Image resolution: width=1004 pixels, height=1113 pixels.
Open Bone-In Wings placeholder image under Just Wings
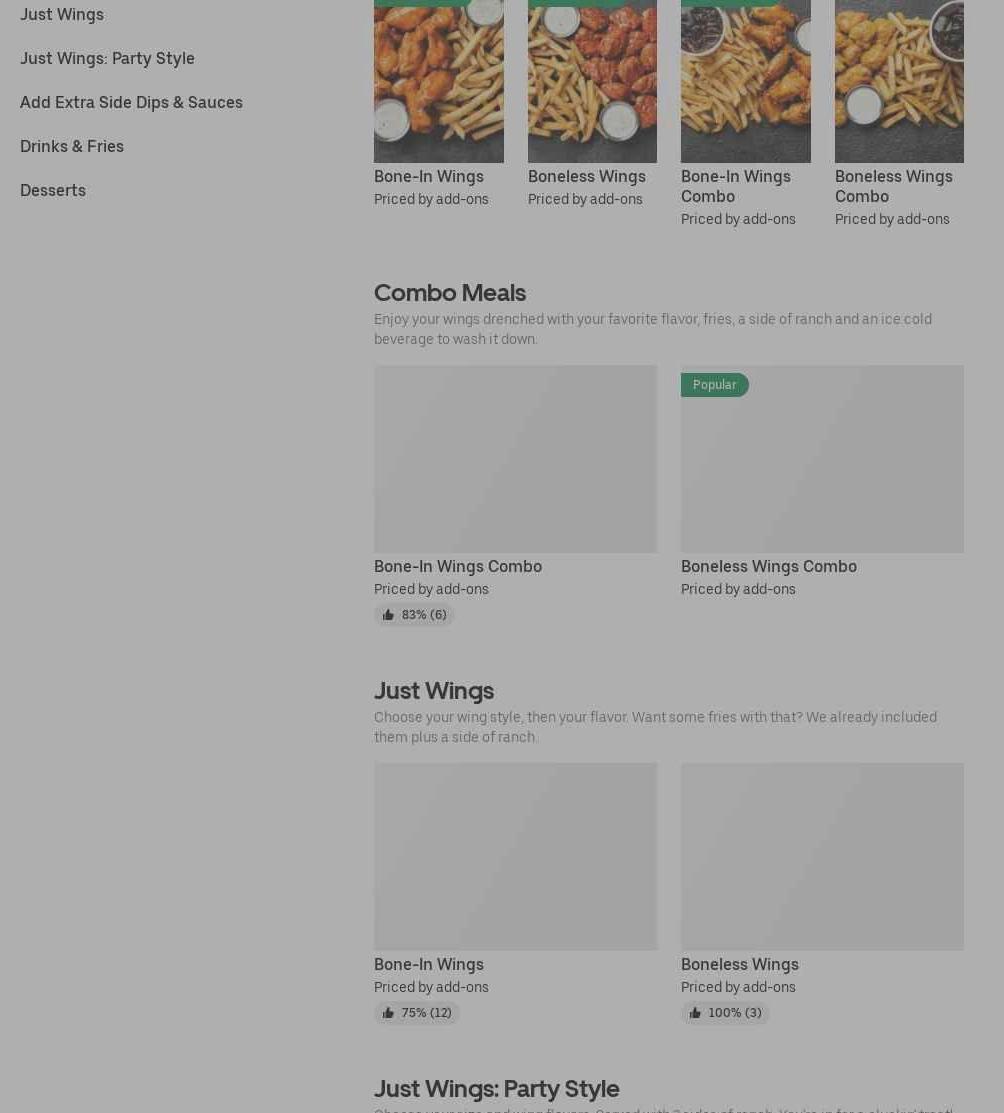click(515, 857)
